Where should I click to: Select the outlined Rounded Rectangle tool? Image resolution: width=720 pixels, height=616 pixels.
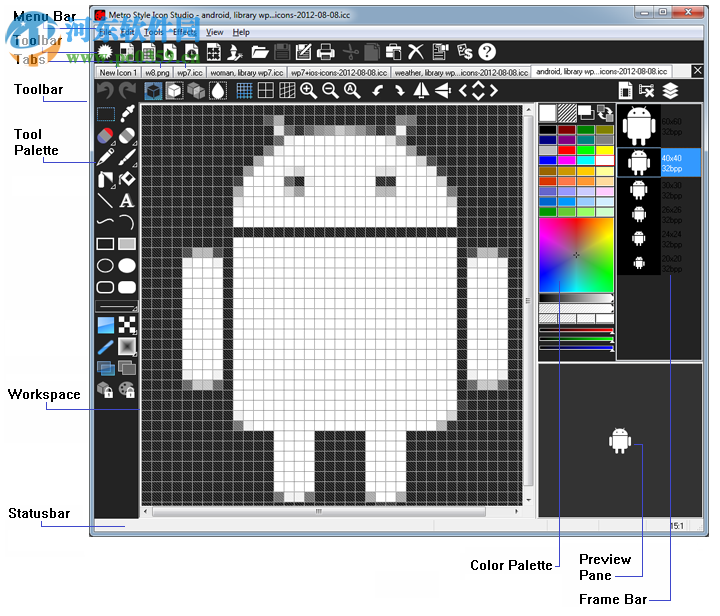click(106, 287)
